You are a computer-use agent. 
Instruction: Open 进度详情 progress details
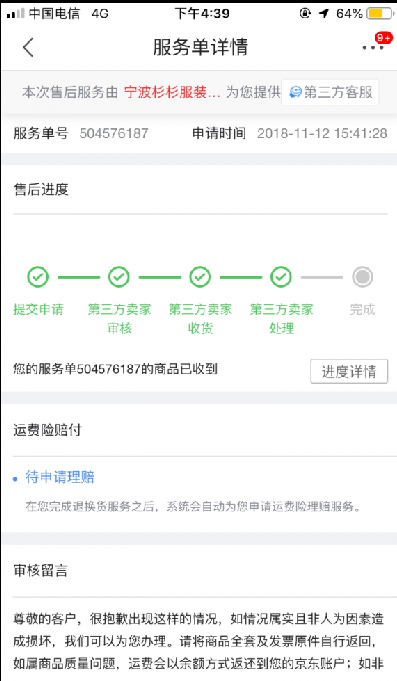pyautogui.click(x=349, y=371)
